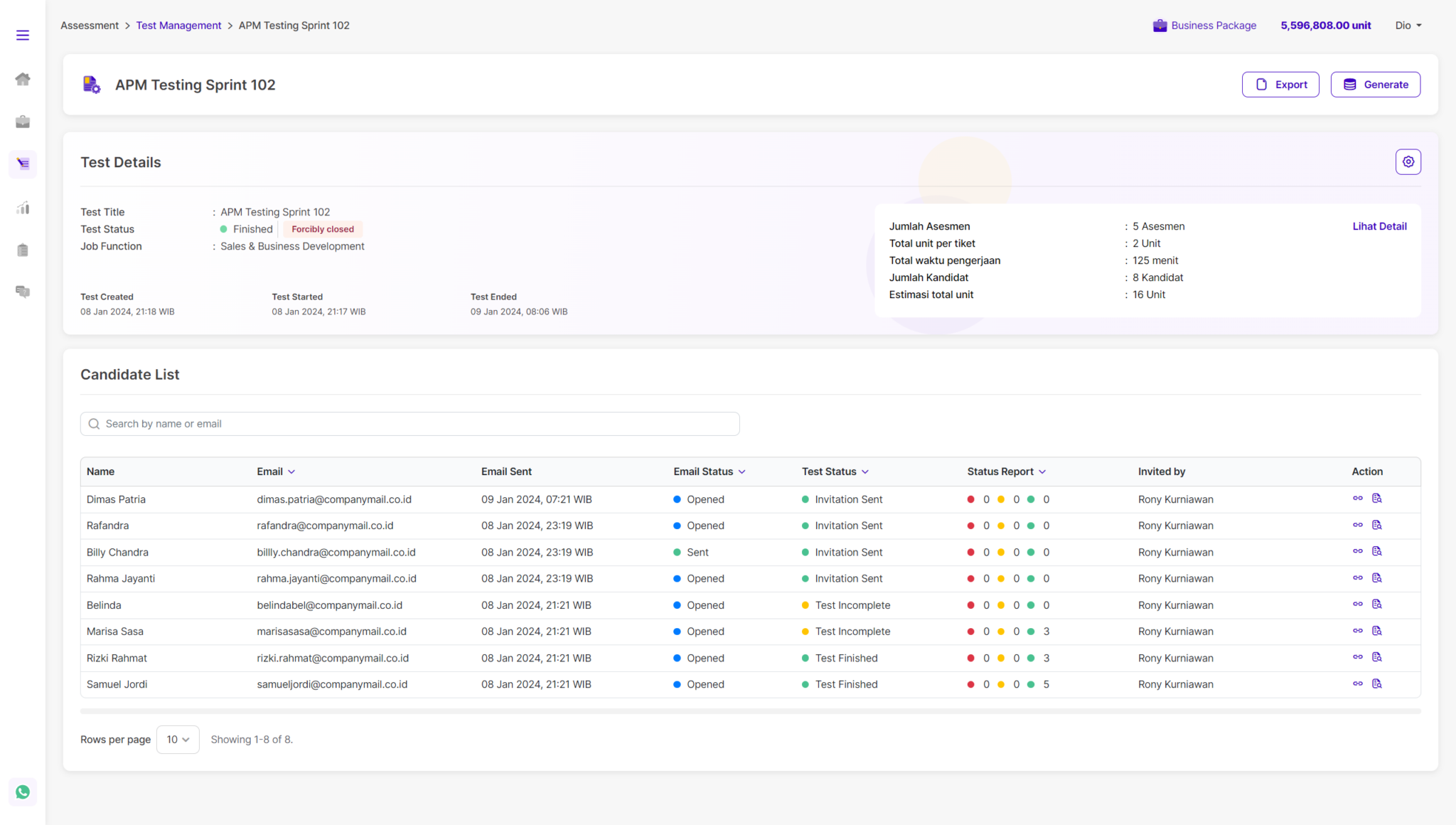The width and height of the screenshot is (1456, 825).
Task: Open Lihat Detail link
Action: click(1379, 226)
